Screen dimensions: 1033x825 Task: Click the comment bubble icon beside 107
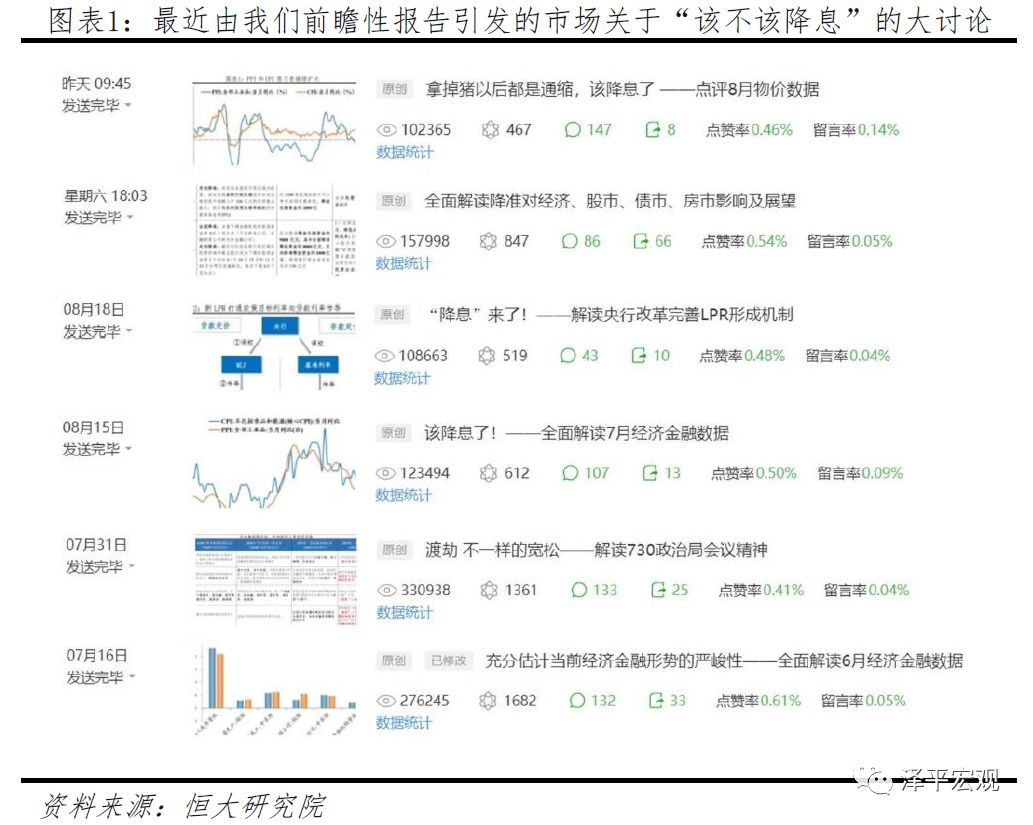click(570, 473)
